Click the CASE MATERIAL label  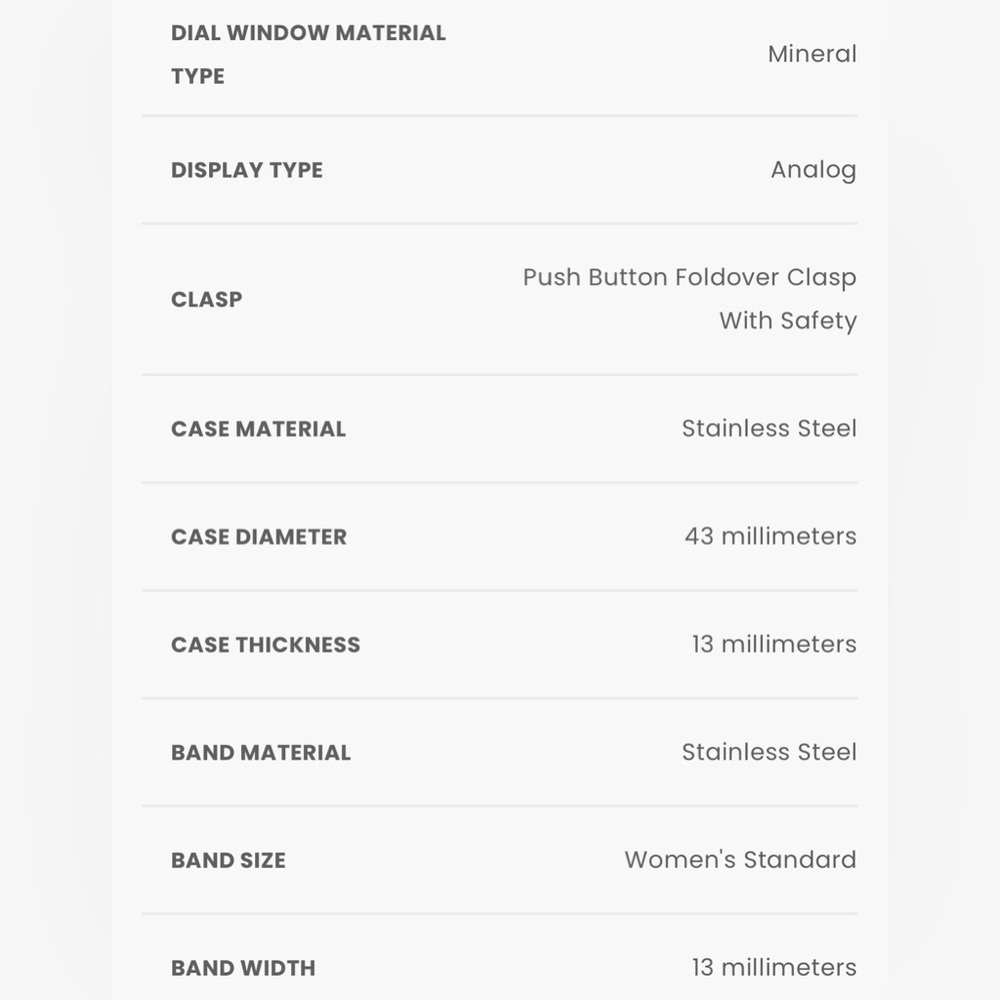(258, 429)
